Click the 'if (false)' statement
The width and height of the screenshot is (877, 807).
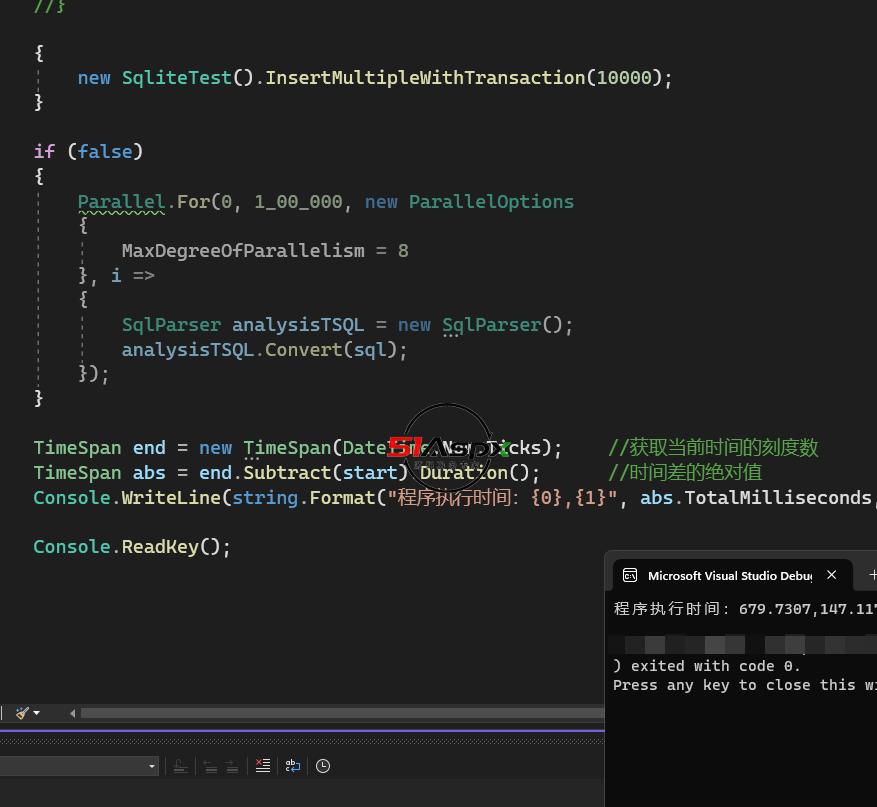pyautogui.click(x=88, y=152)
